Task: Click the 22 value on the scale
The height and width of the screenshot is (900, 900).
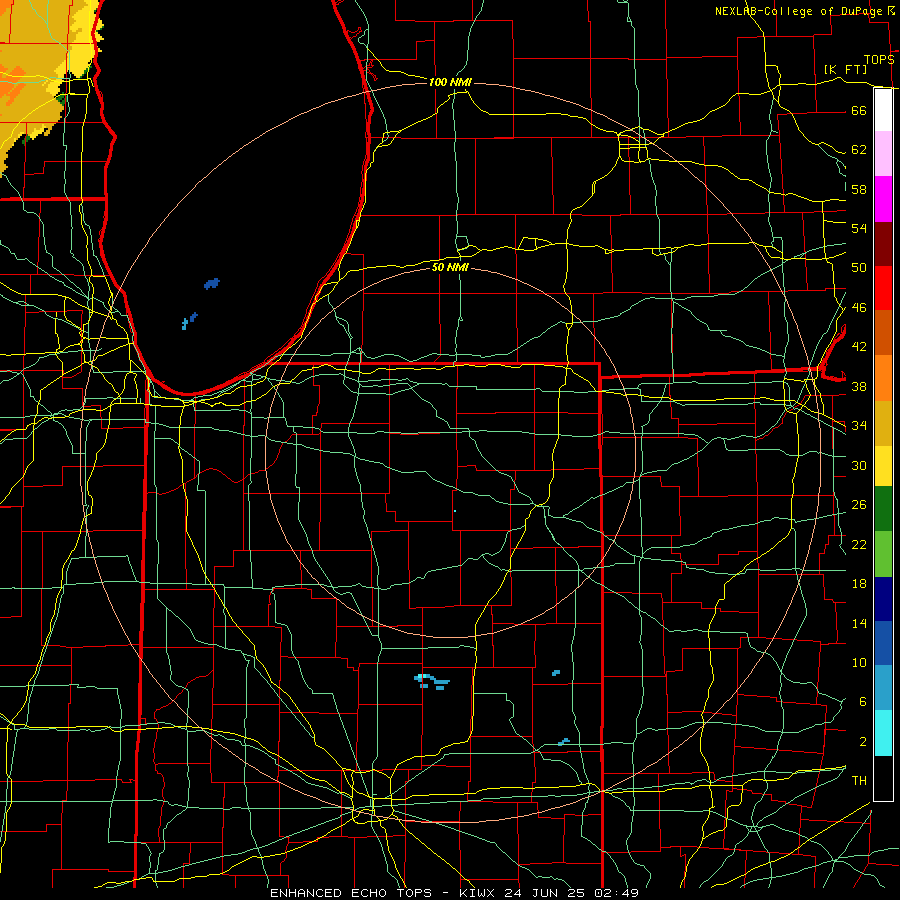Action: pyautogui.click(x=859, y=545)
